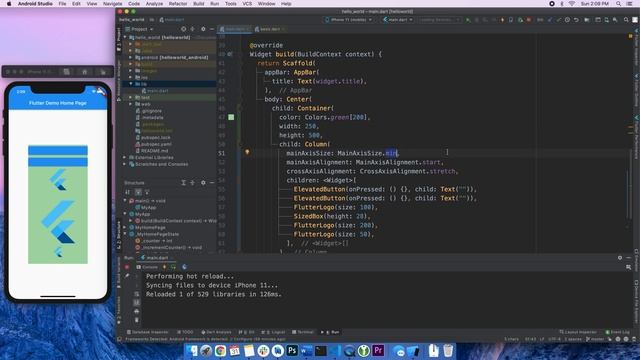Image resolution: width=640 pixels, height=360 pixels.
Task: Click the red Stop button in toolbar
Action: [529, 20]
